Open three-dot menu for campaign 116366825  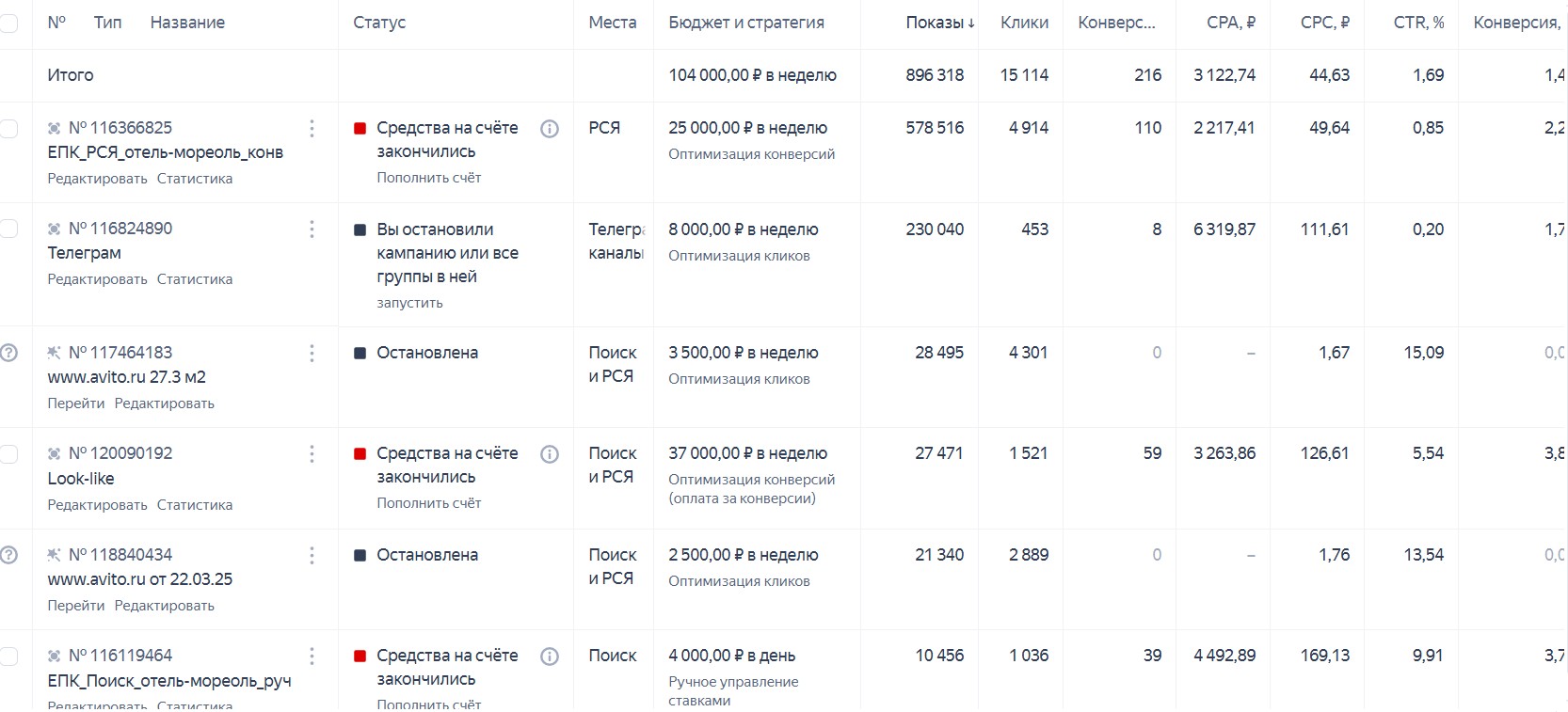pyautogui.click(x=312, y=128)
